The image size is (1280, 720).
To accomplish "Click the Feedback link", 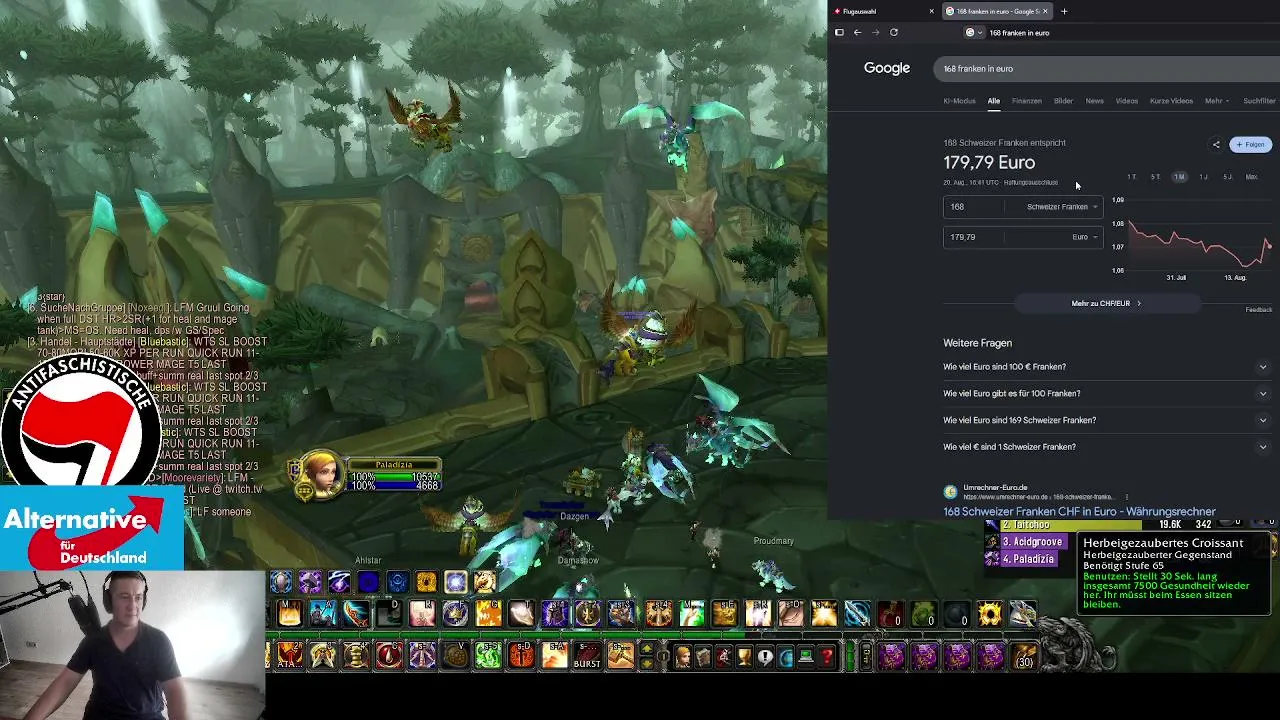I will [1259, 310].
